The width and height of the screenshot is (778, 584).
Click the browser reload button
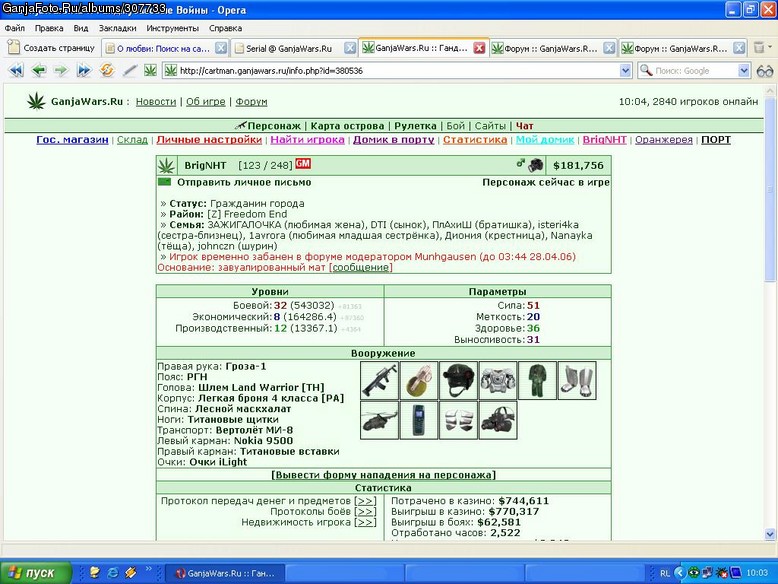pos(107,70)
